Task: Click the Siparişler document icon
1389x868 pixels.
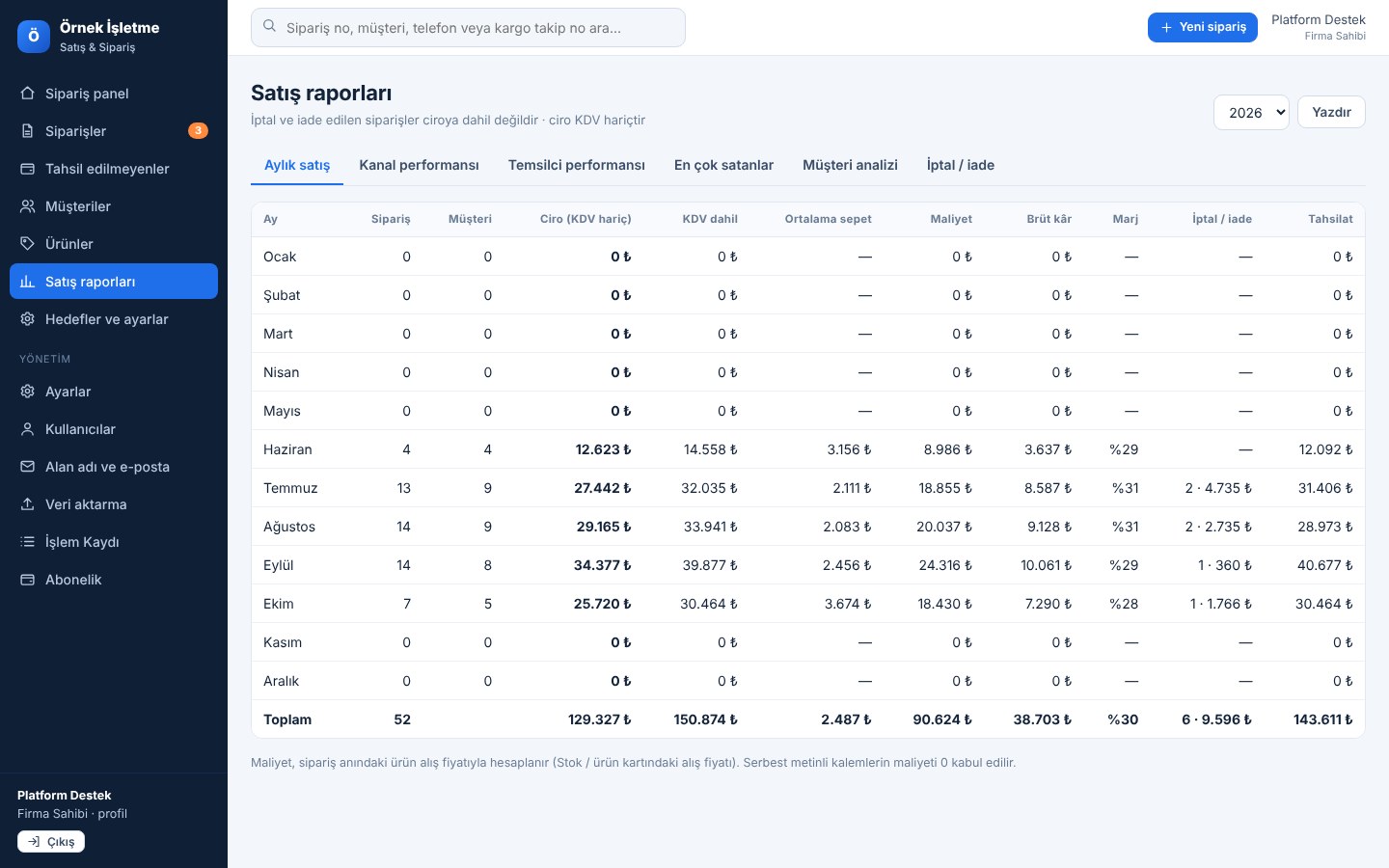Action: [27, 131]
